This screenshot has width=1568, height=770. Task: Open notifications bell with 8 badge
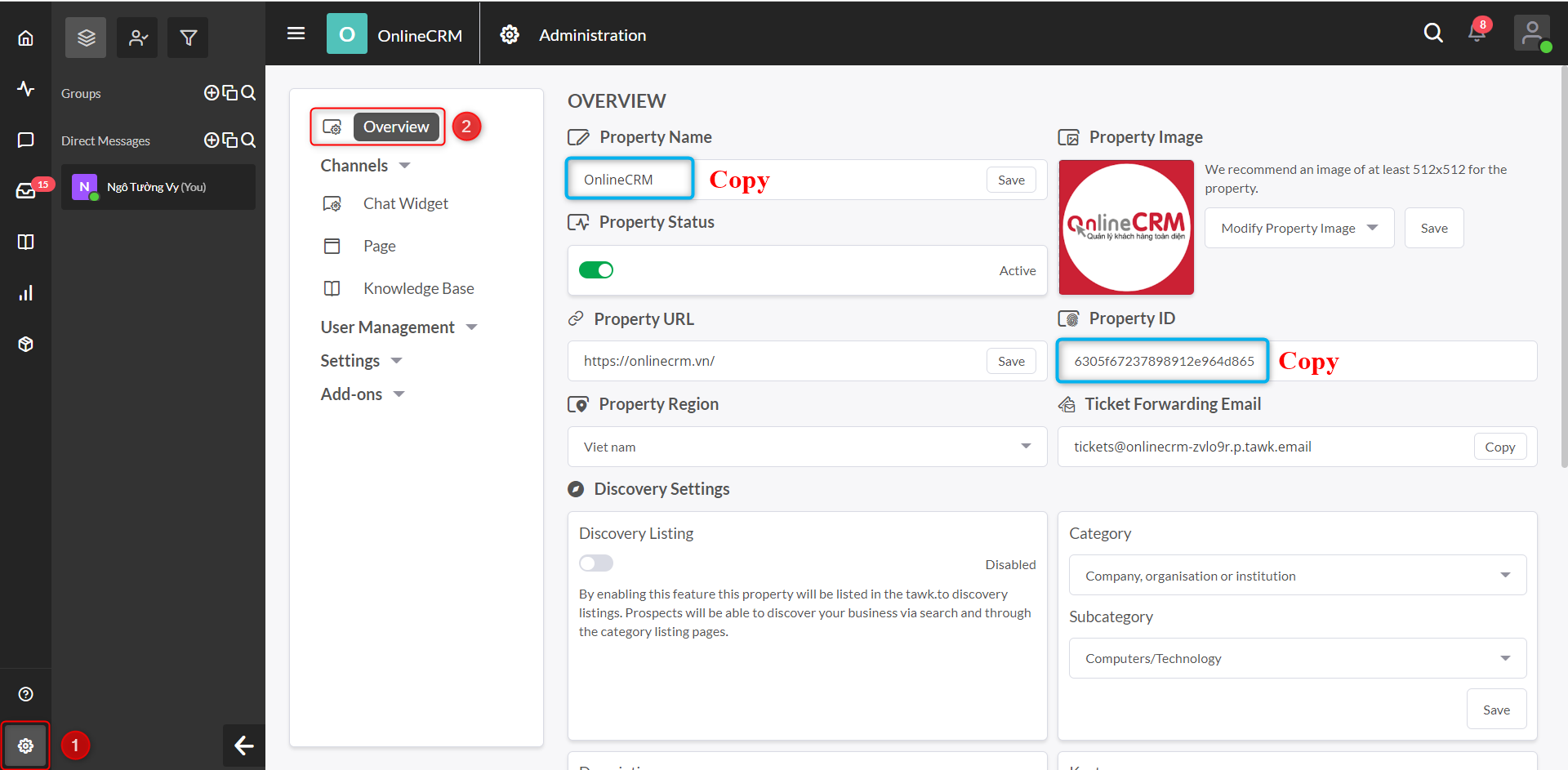click(x=1477, y=32)
